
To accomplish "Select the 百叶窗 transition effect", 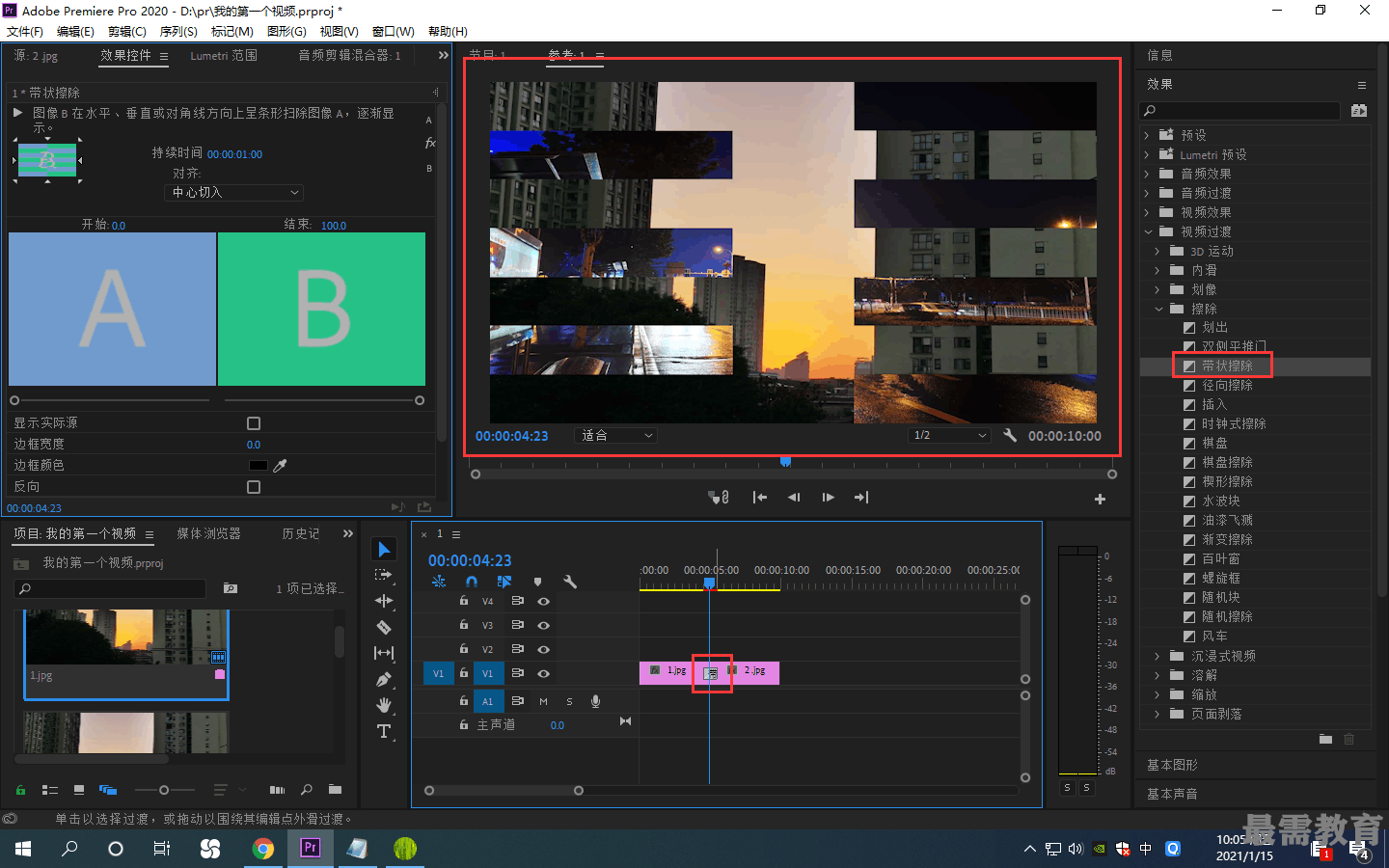I will [1221, 559].
